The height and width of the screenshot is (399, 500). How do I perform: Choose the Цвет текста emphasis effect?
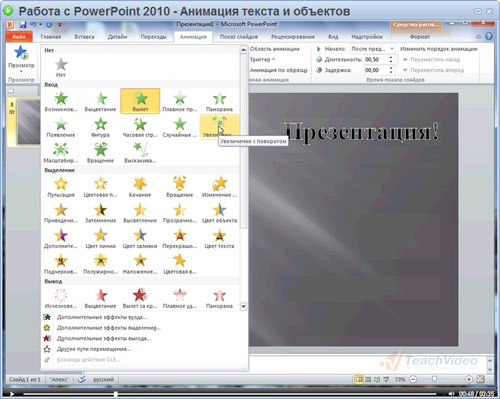[x=219, y=239]
